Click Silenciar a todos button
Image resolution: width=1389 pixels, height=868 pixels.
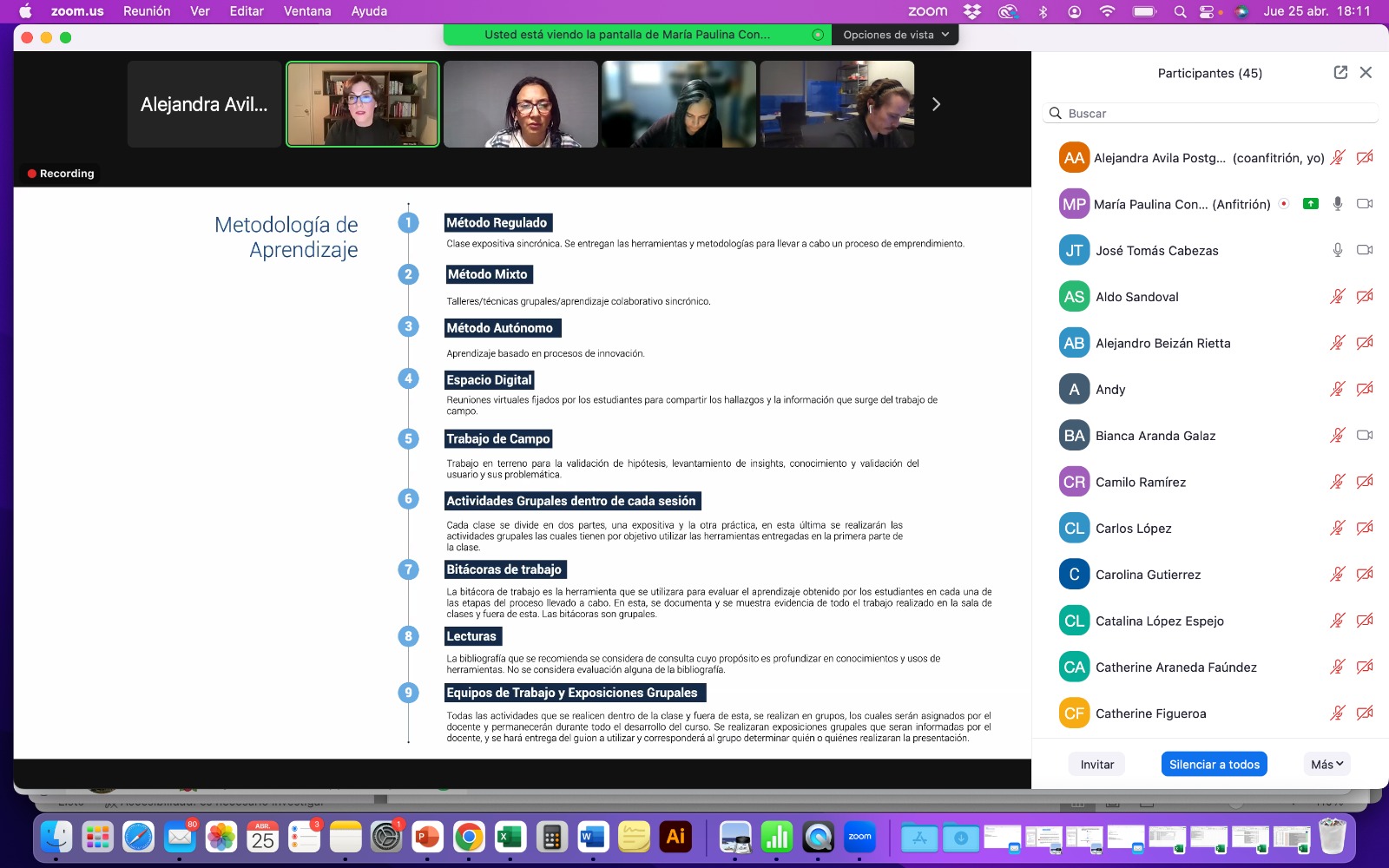[x=1214, y=765]
